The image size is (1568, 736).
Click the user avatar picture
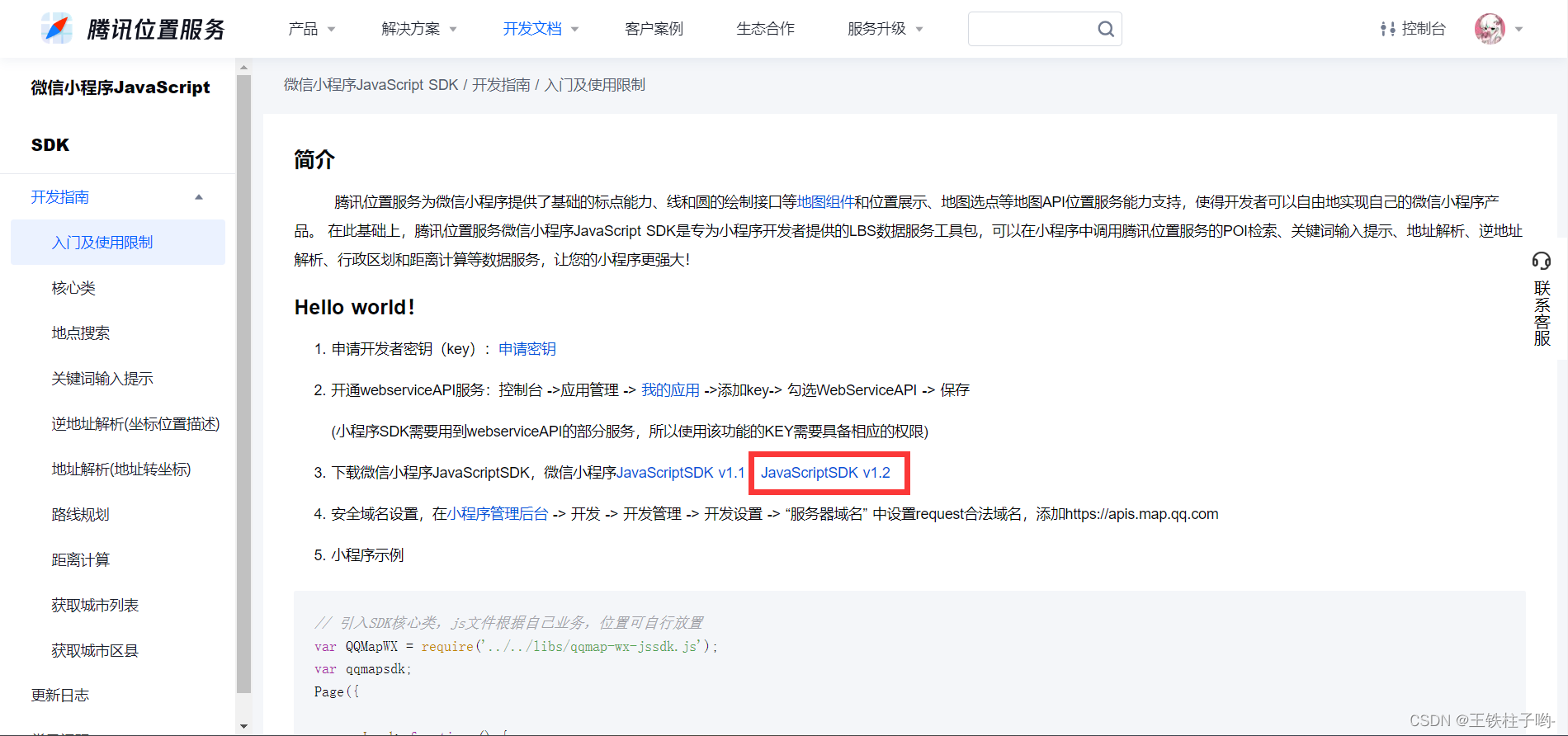point(1490,29)
